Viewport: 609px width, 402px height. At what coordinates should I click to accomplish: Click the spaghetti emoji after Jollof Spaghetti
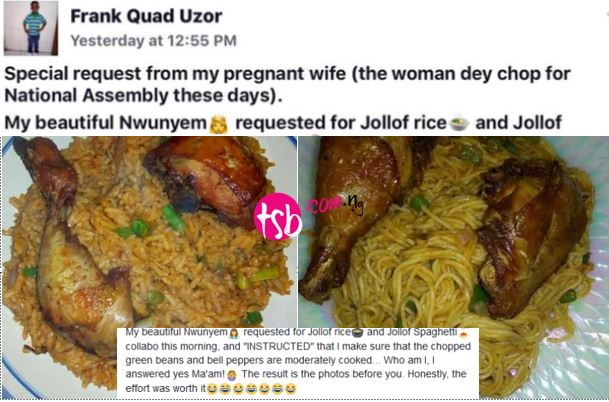coord(463,332)
